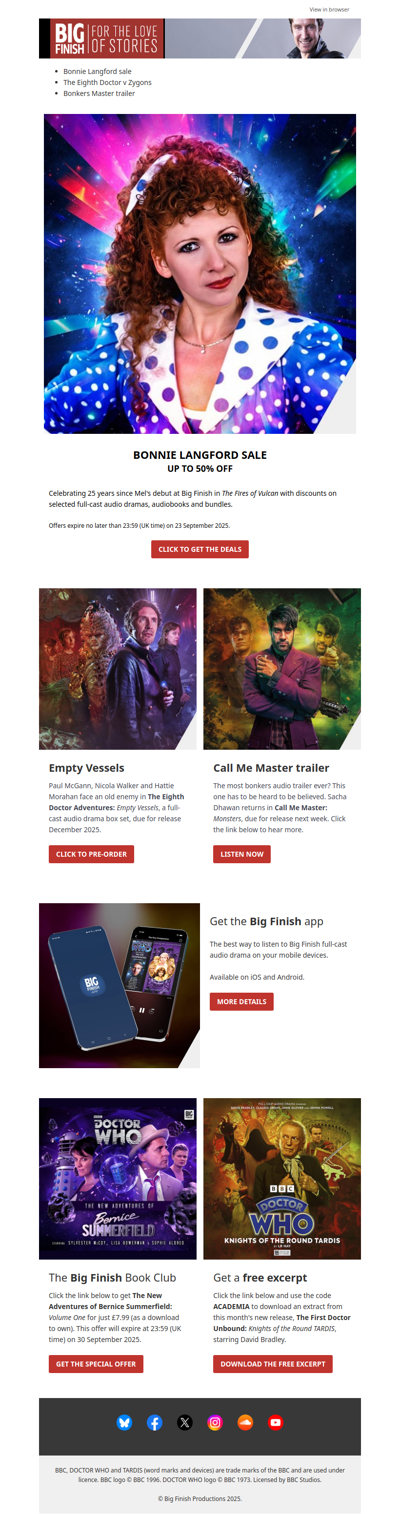Image resolution: width=400 pixels, height=1514 pixels.
Task: Click the View in browser link
Action: pos(329,9)
